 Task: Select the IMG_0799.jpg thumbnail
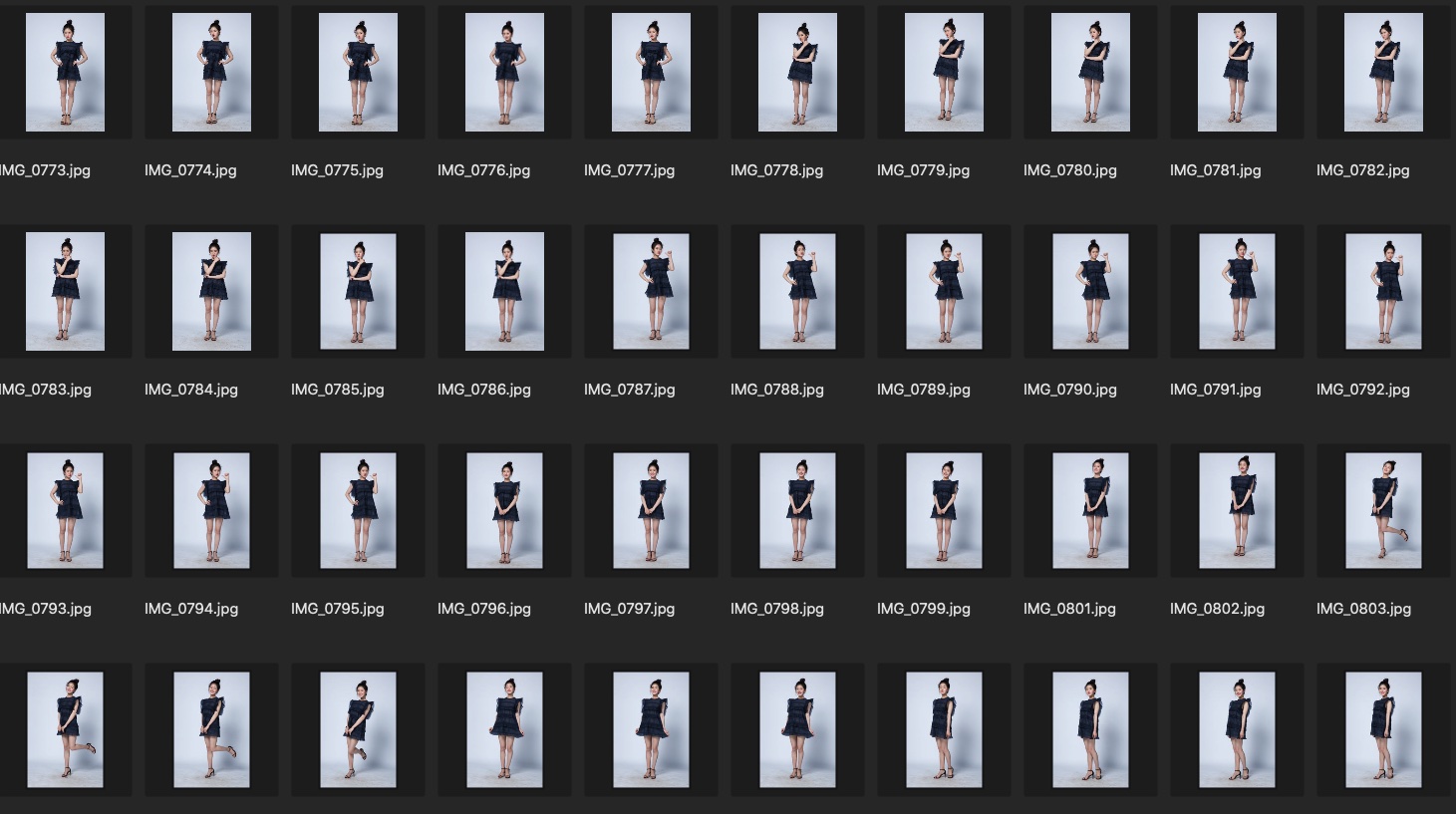pyautogui.click(x=944, y=510)
